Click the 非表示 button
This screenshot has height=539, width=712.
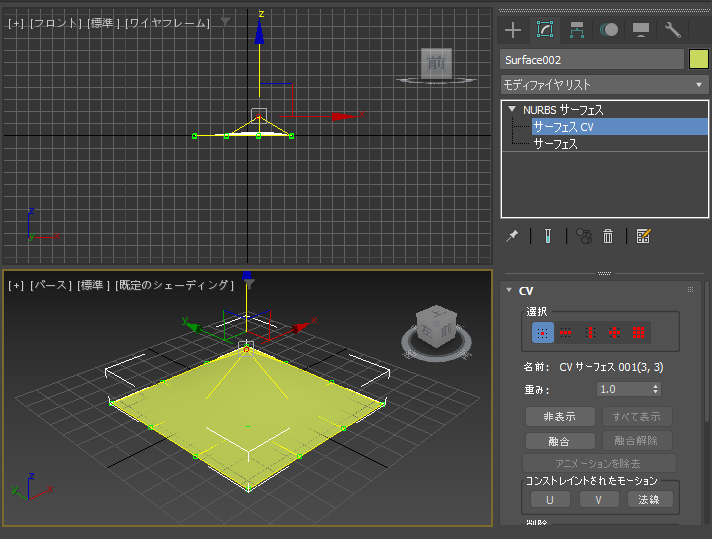[560, 416]
